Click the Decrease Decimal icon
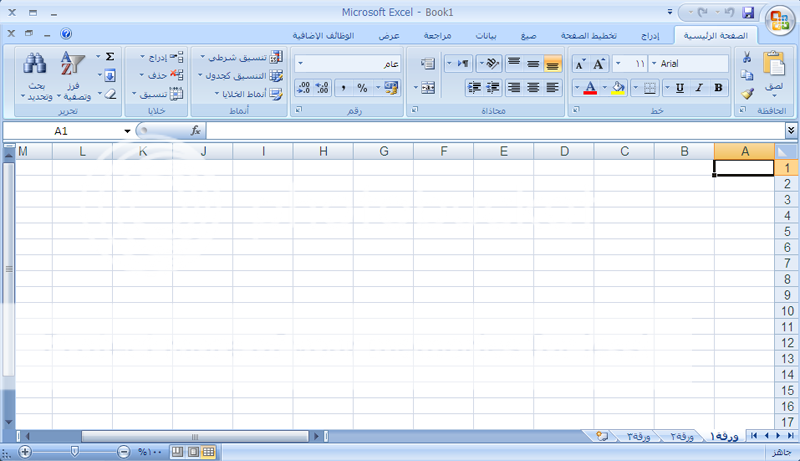 click(303, 88)
